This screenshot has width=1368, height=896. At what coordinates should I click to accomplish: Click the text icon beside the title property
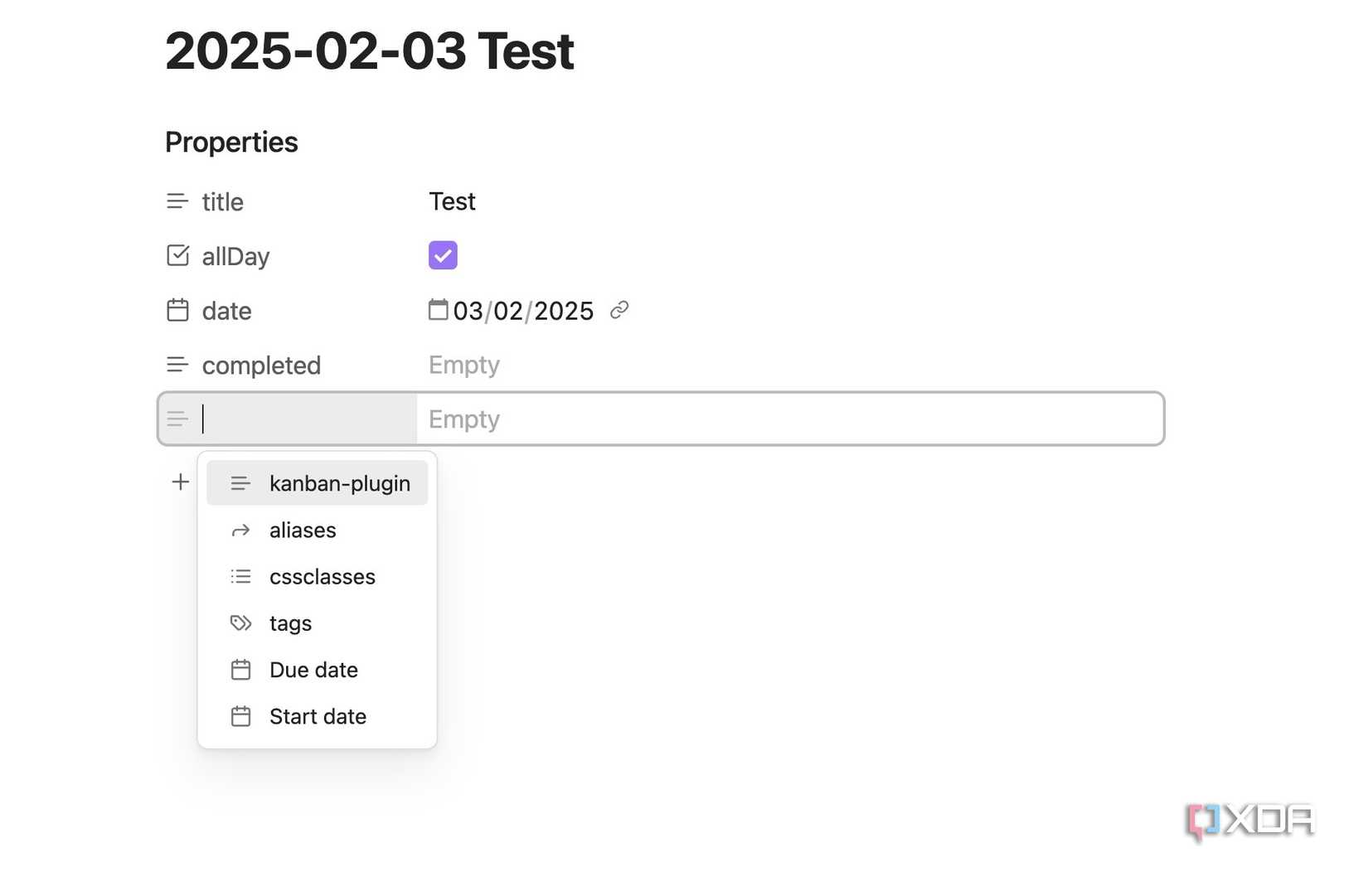coord(177,201)
